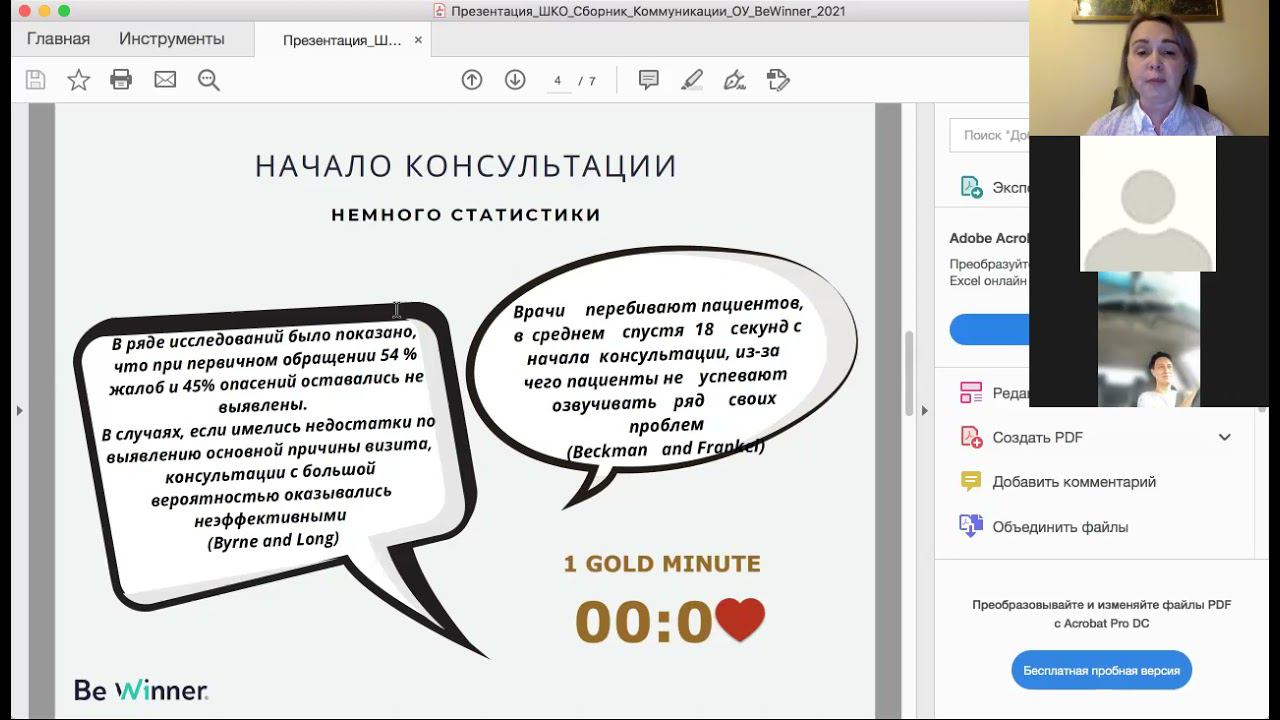Go to previous page arrow

[472, 80]
